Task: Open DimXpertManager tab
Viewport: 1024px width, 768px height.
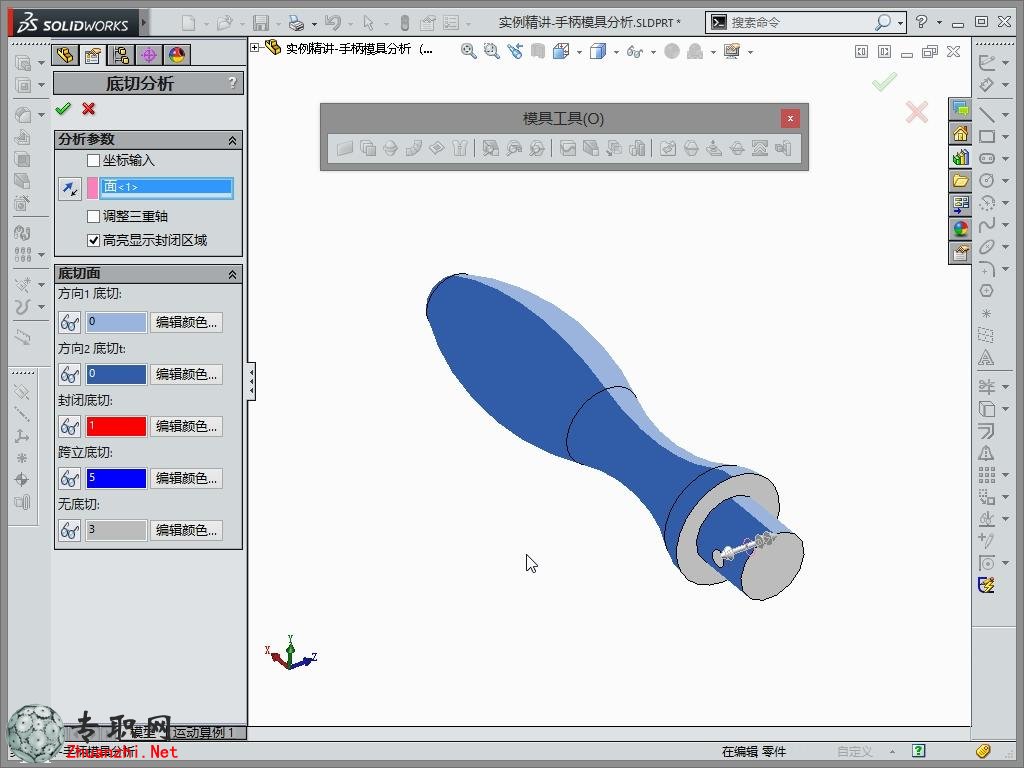Action: pos(149,55)
